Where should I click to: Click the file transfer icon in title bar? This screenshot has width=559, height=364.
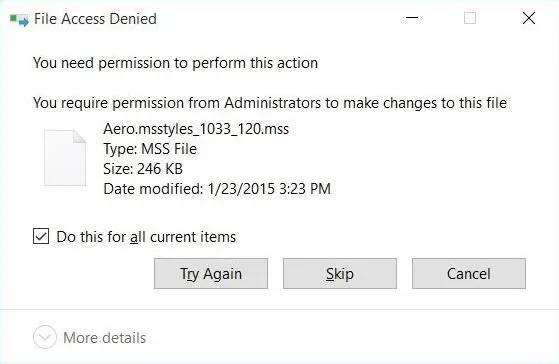(x=19, y=19)
